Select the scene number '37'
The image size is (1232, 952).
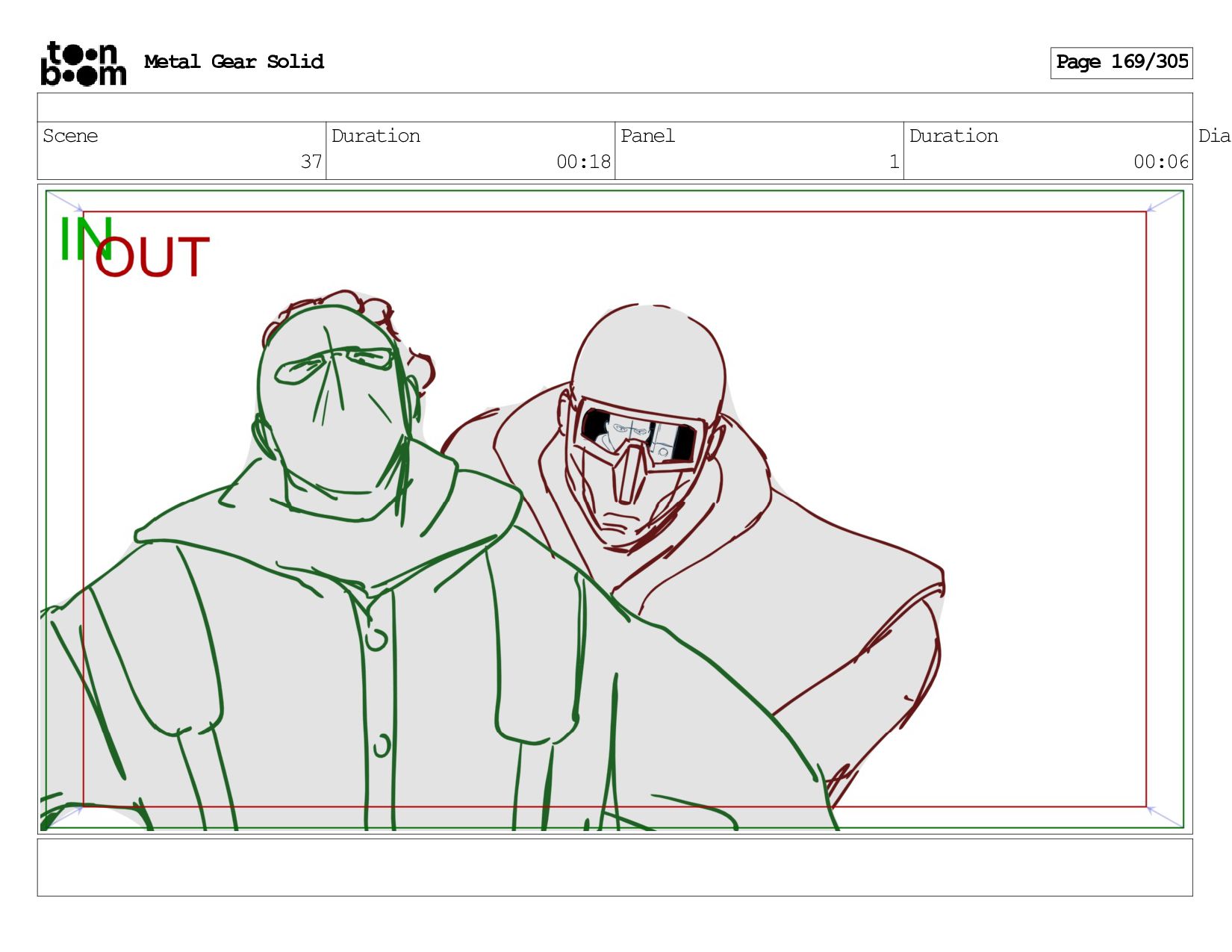[311, 161]
